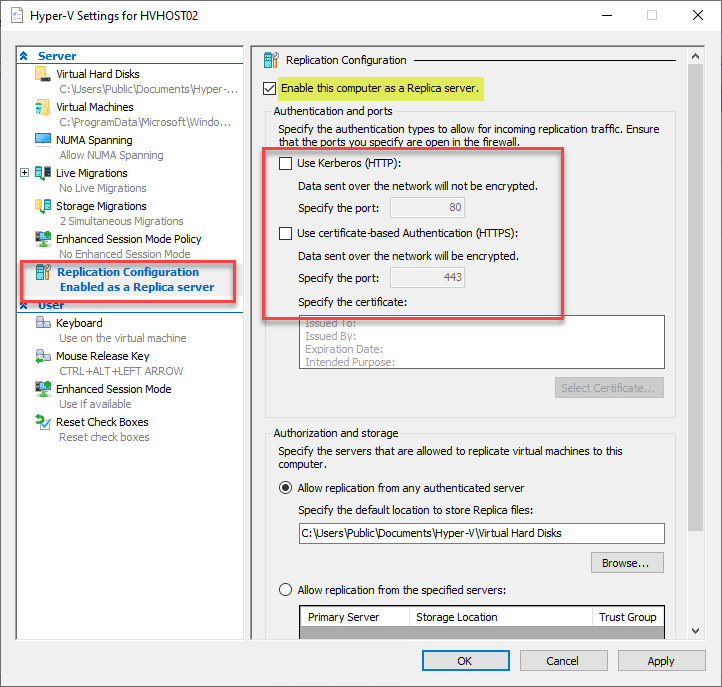Click the Virtual Hard Disks folder icon
This screenshot has width=722, height=687.
43,74
